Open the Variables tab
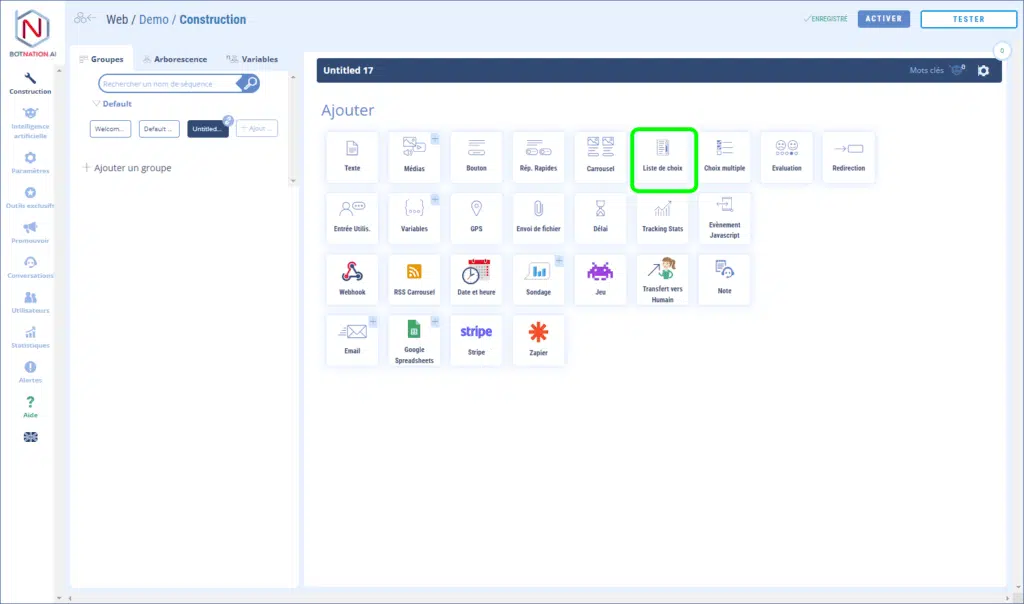 (x=252, y=59)
